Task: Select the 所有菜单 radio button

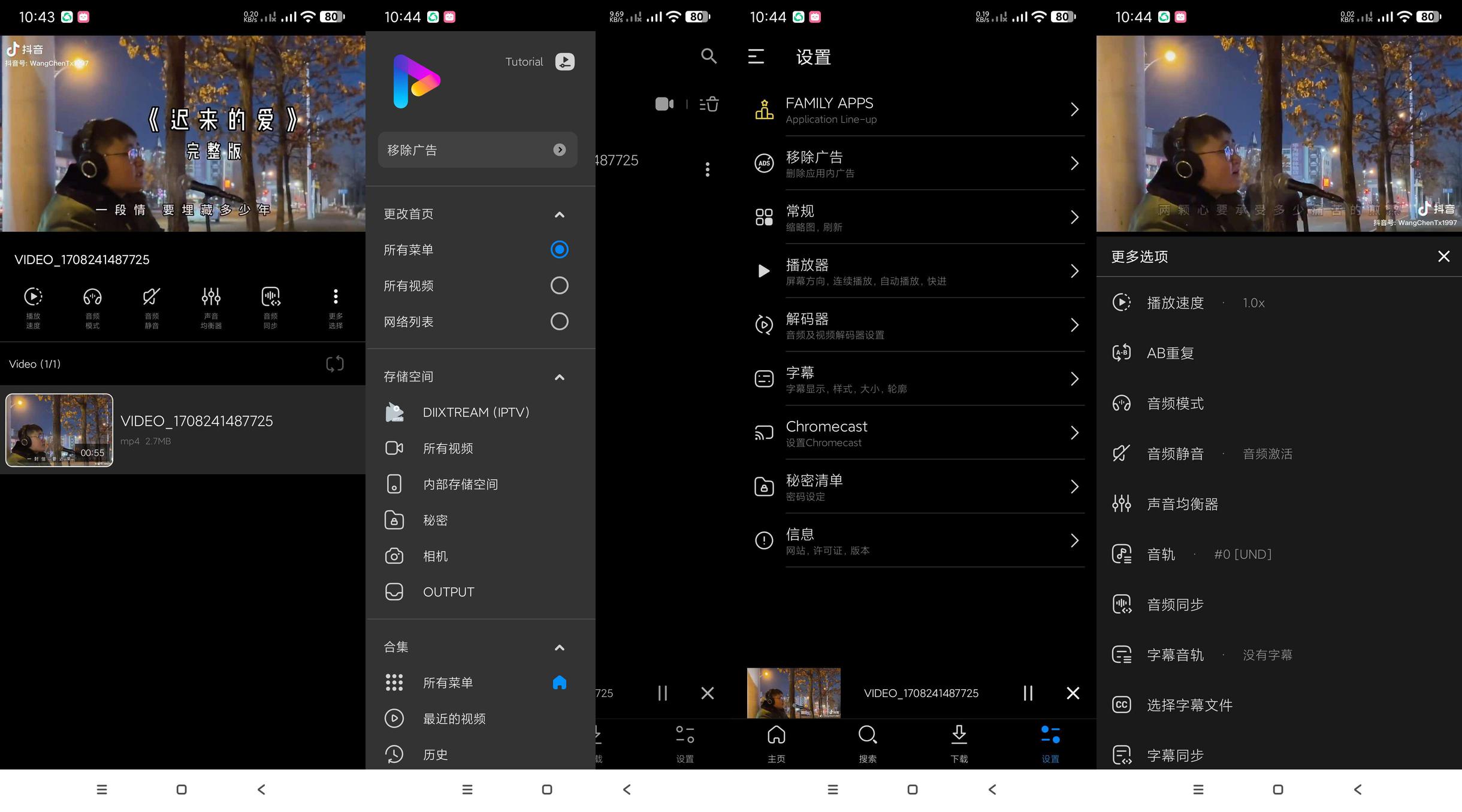Action: 559,250
